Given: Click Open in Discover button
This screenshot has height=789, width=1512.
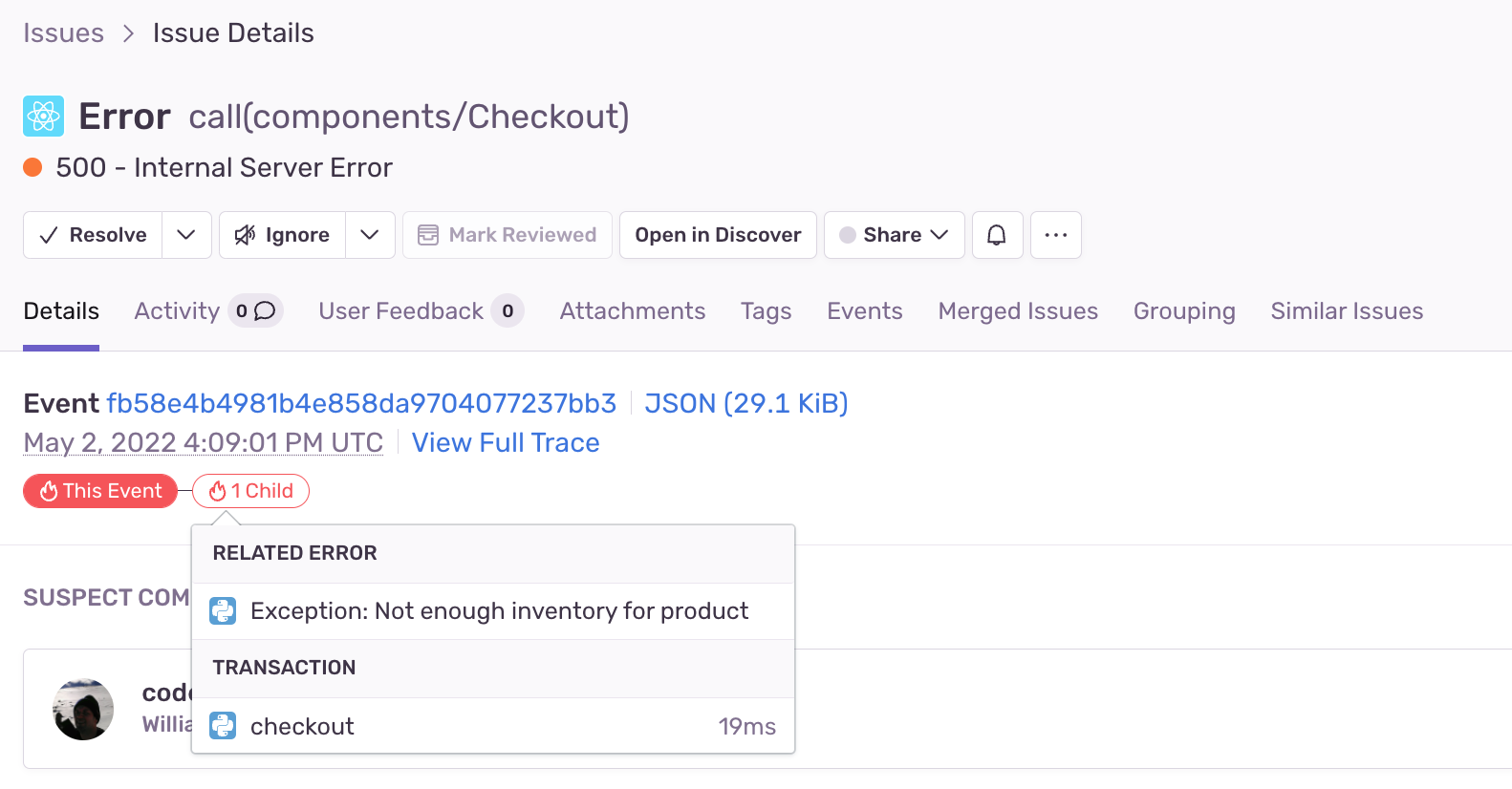Looking at the screenshot, I should [x=718, y=235].
